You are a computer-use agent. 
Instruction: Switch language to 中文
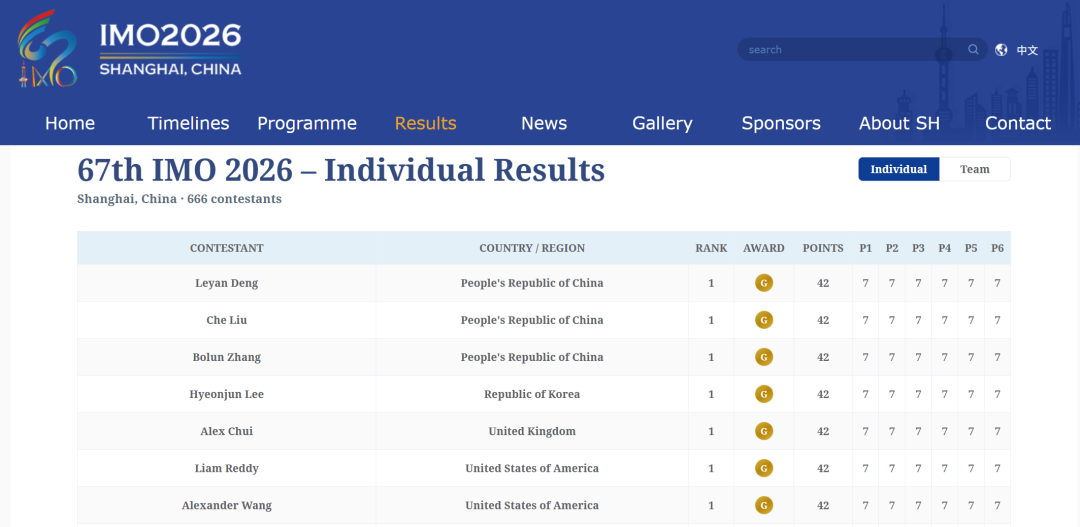(x=1028, y=50)
